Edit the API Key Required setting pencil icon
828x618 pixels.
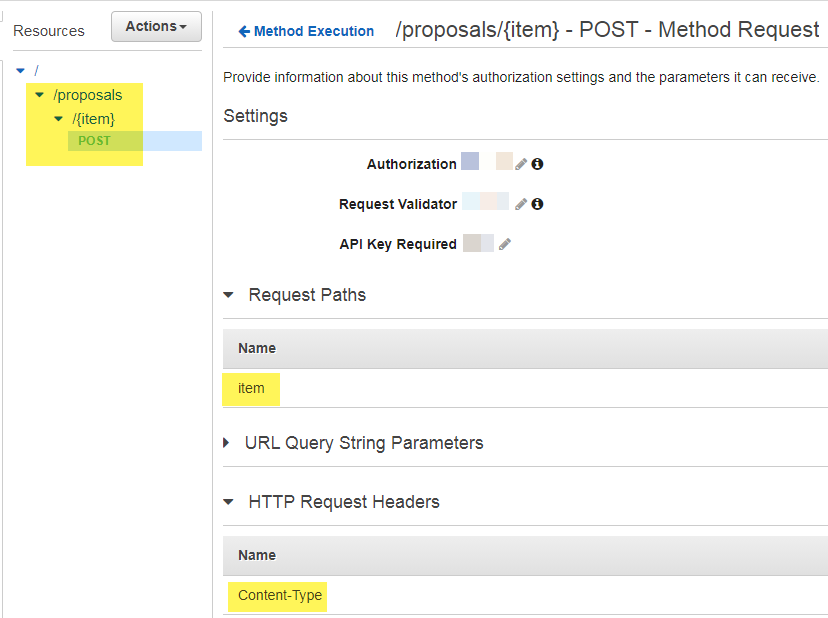pos(505,242)
